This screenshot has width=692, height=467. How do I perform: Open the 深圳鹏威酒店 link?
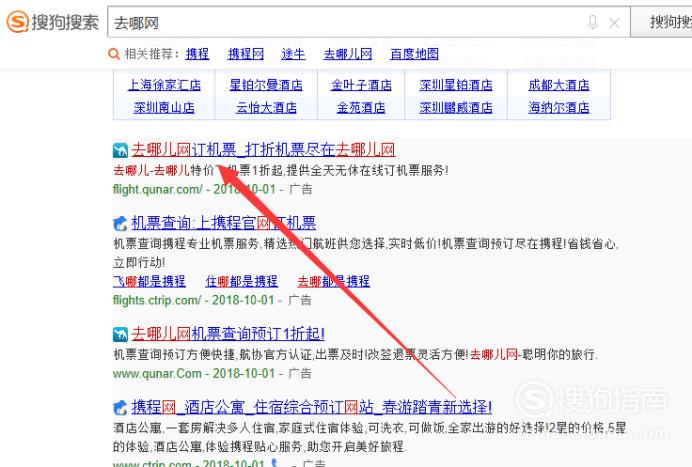pos(456,108)
